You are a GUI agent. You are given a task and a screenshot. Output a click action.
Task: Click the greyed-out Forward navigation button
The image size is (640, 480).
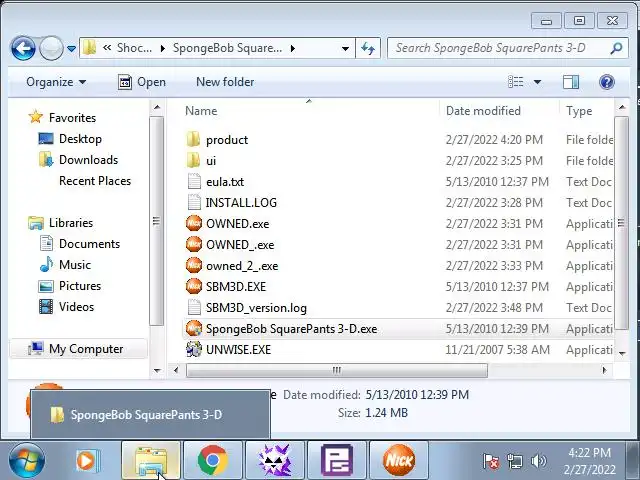[x=51, y=48]
